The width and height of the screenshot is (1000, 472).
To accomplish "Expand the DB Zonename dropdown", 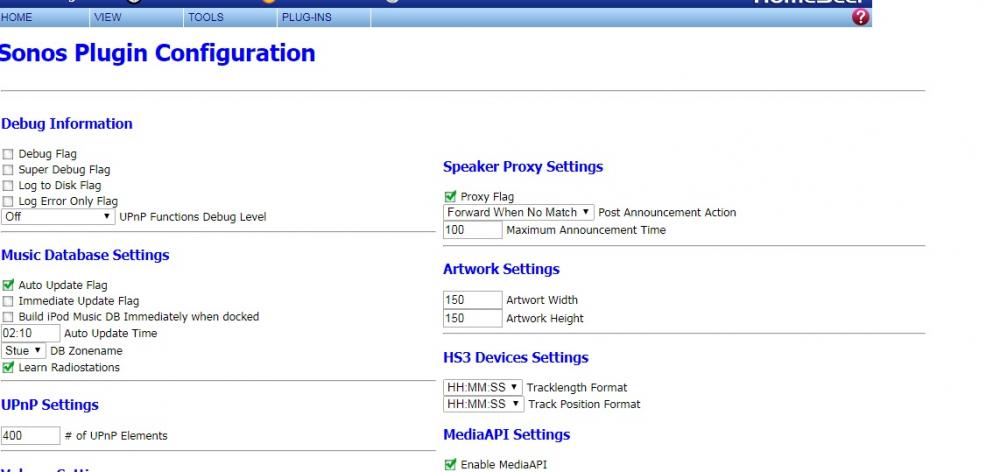I will point(24,351).
